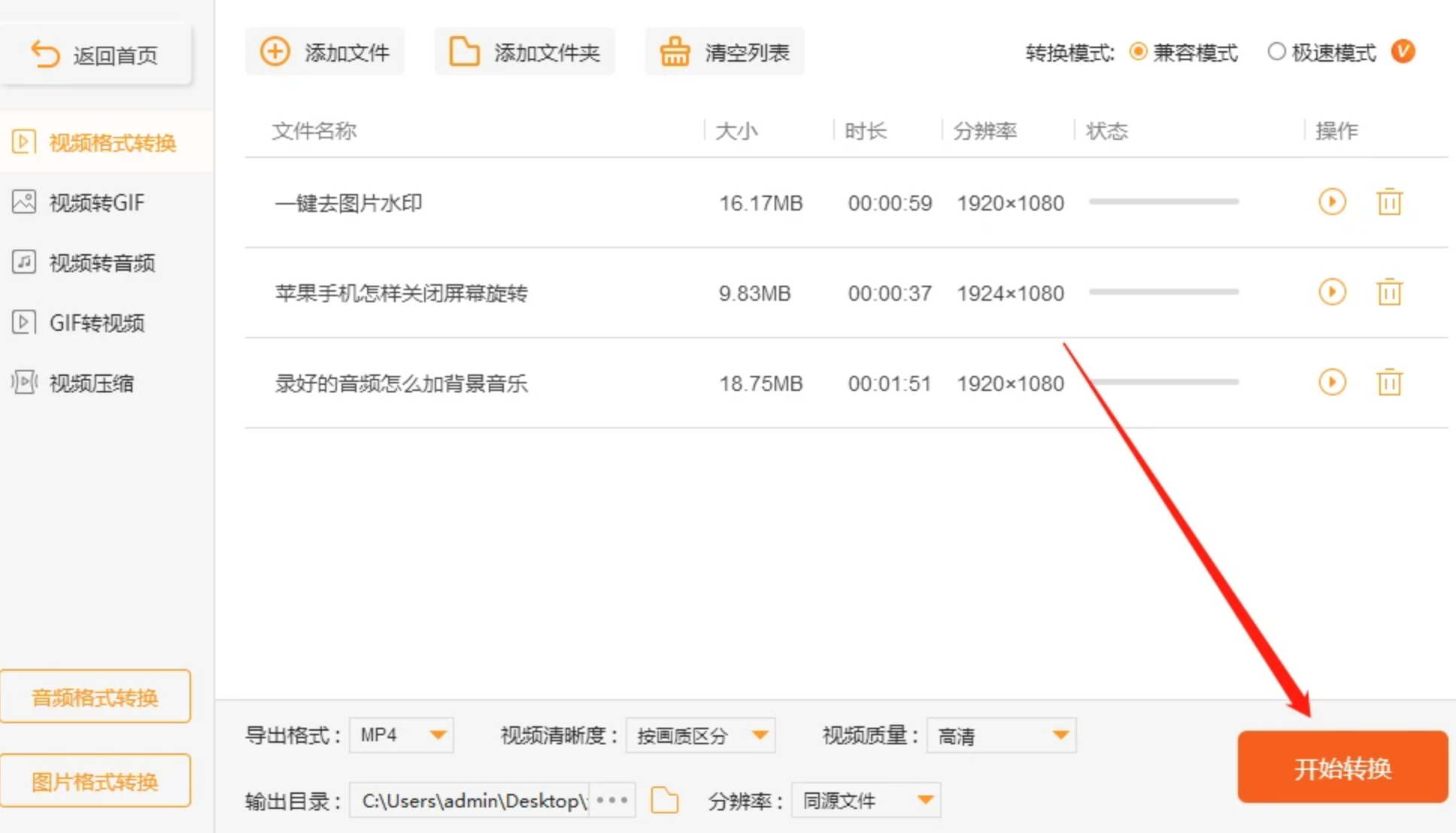Delete 一键去图片水印 from the list
Screen dimensions: 1456x833
1389,202
